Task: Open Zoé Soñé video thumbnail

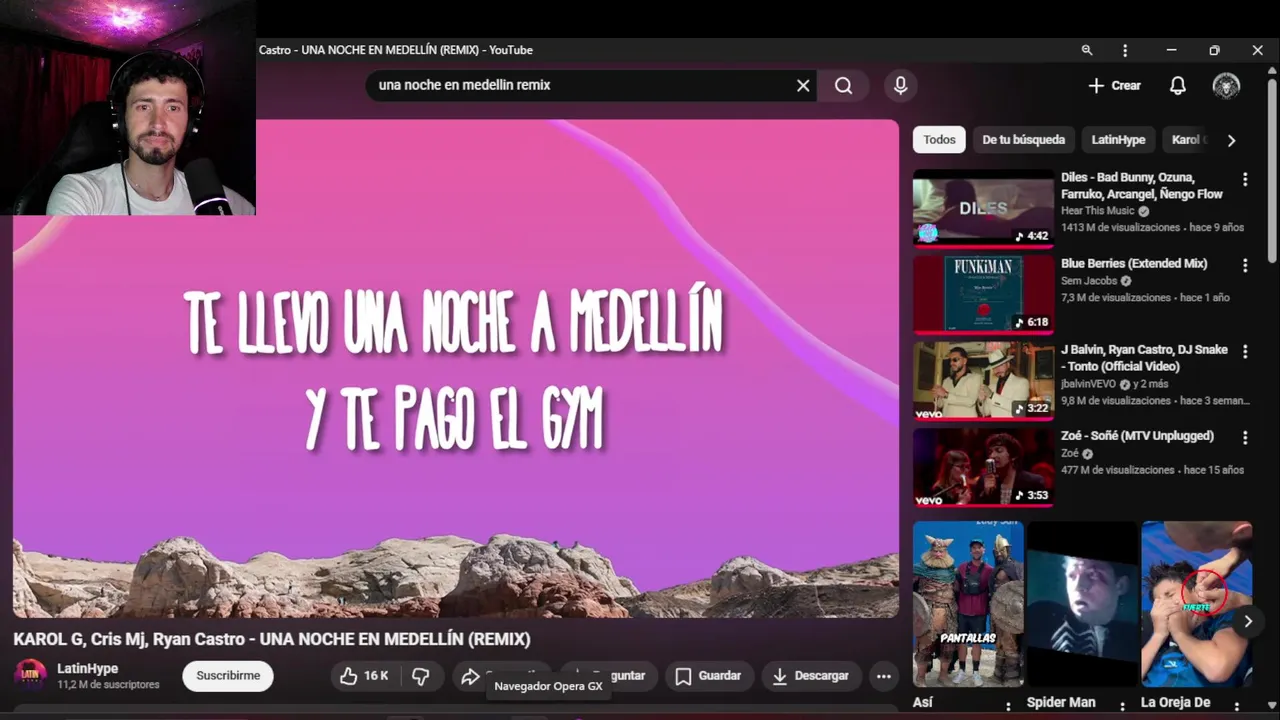Action: click(983, 467)
